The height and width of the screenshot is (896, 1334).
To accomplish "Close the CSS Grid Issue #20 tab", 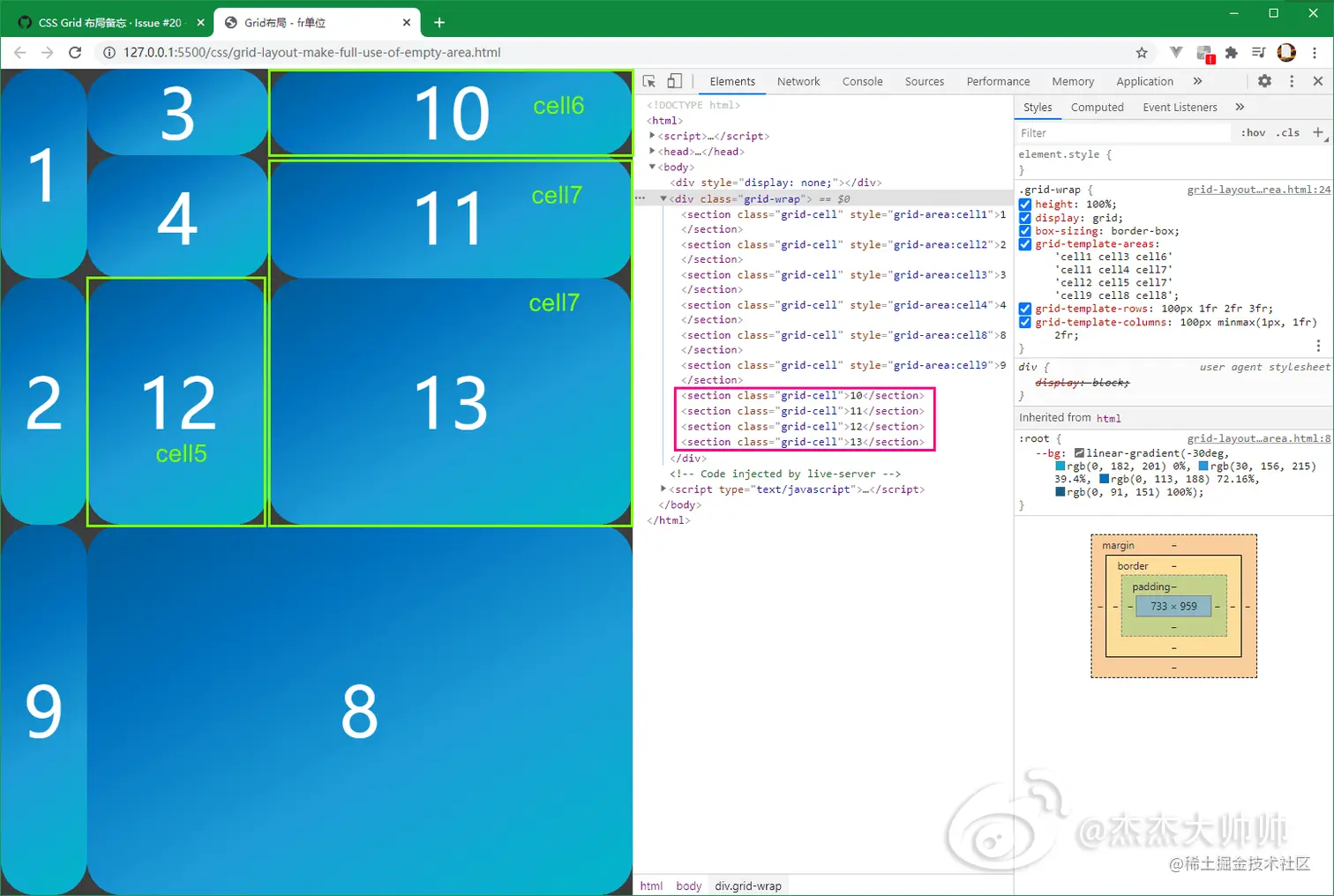I will 200,22.
